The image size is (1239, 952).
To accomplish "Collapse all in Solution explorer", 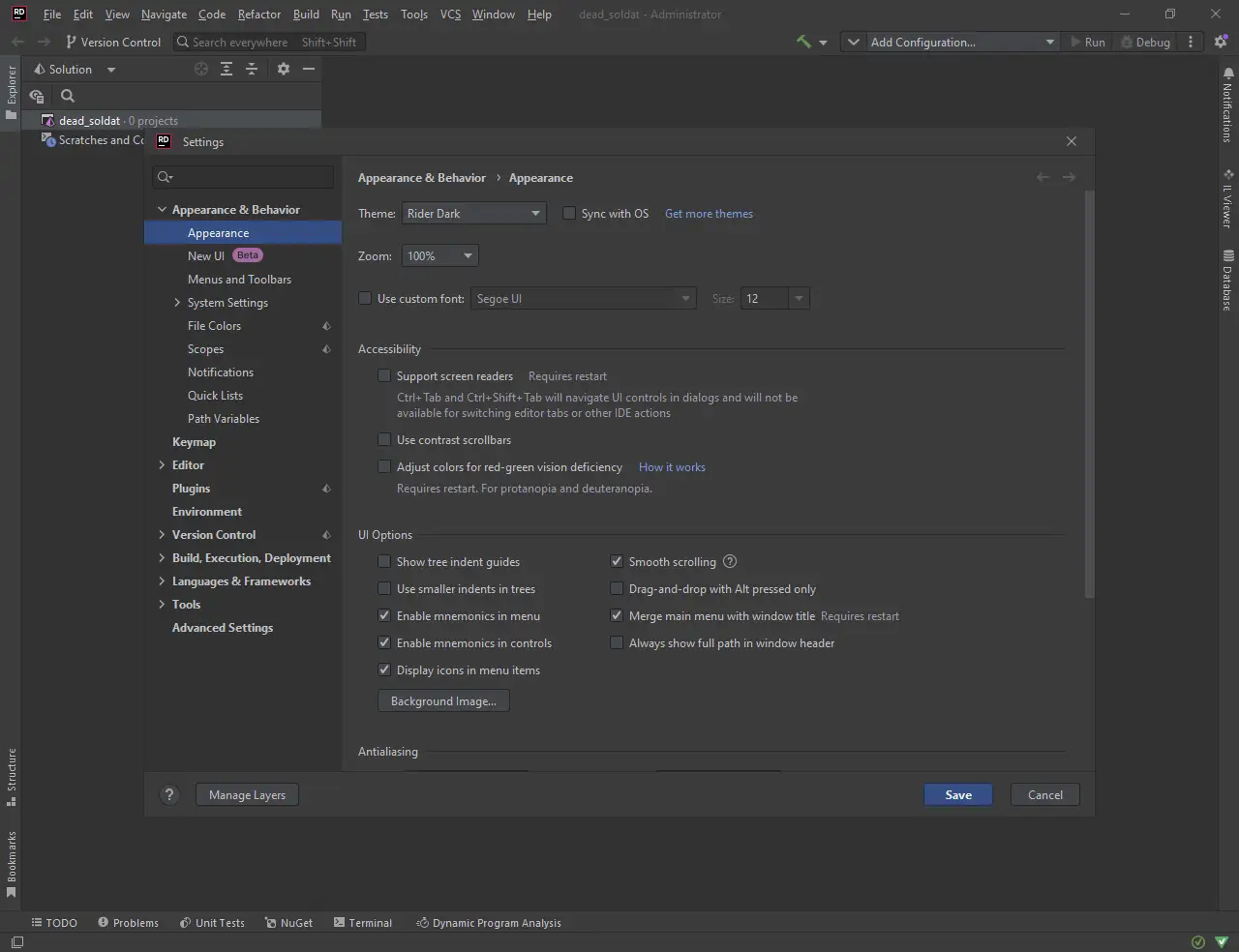I will click(x=252, y=69).
